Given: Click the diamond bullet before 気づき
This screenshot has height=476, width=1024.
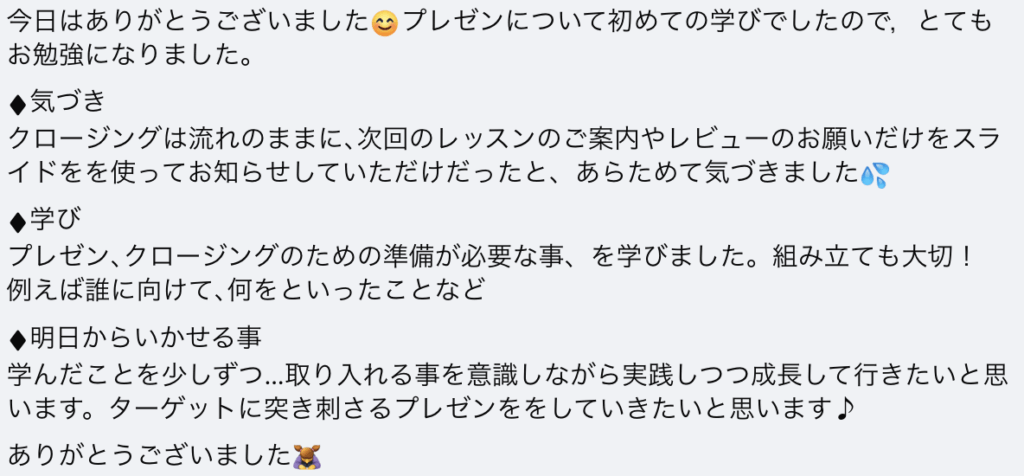Looking at the screenshot, I should coord(18,103).
